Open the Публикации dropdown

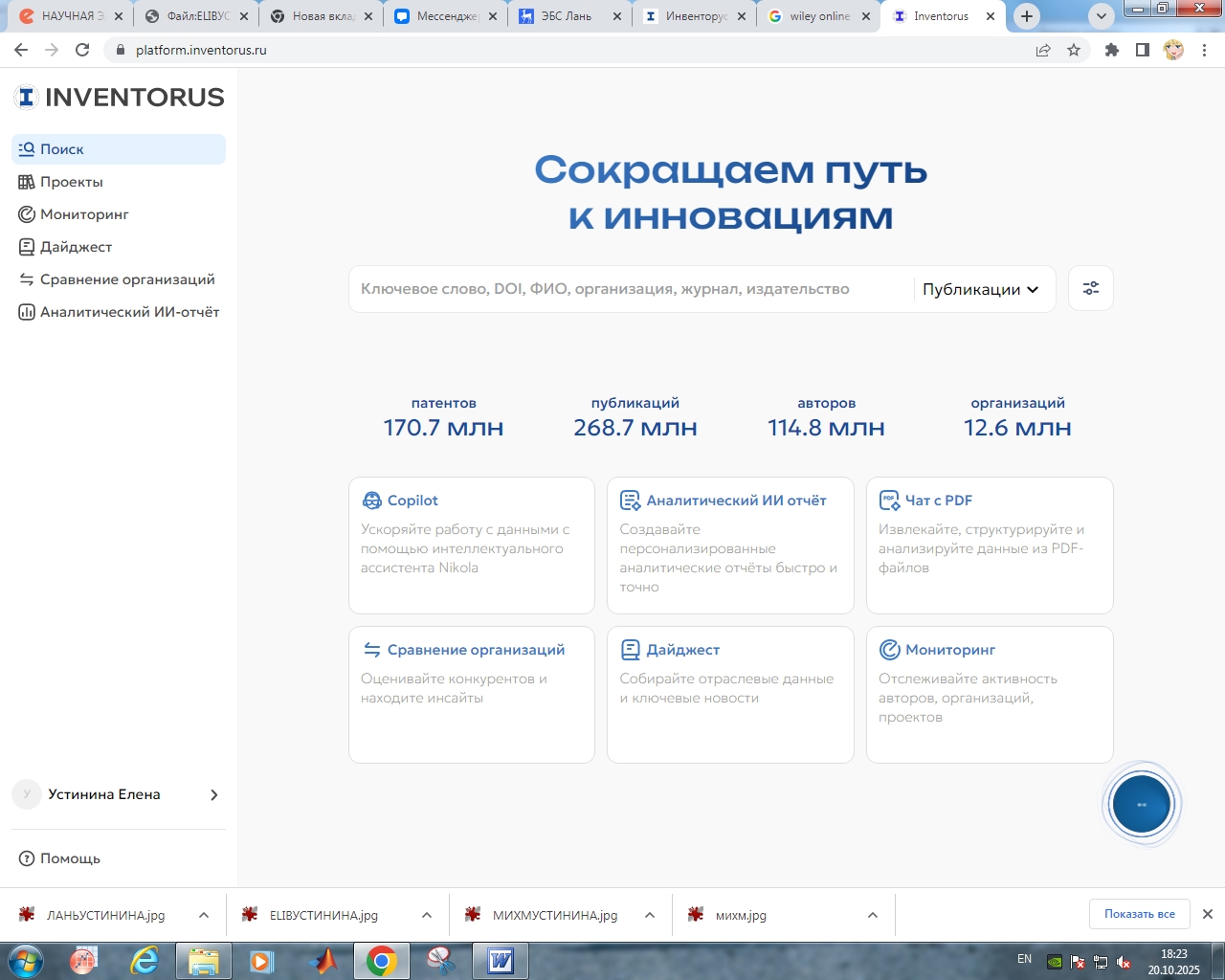click(x=980, y=288)
